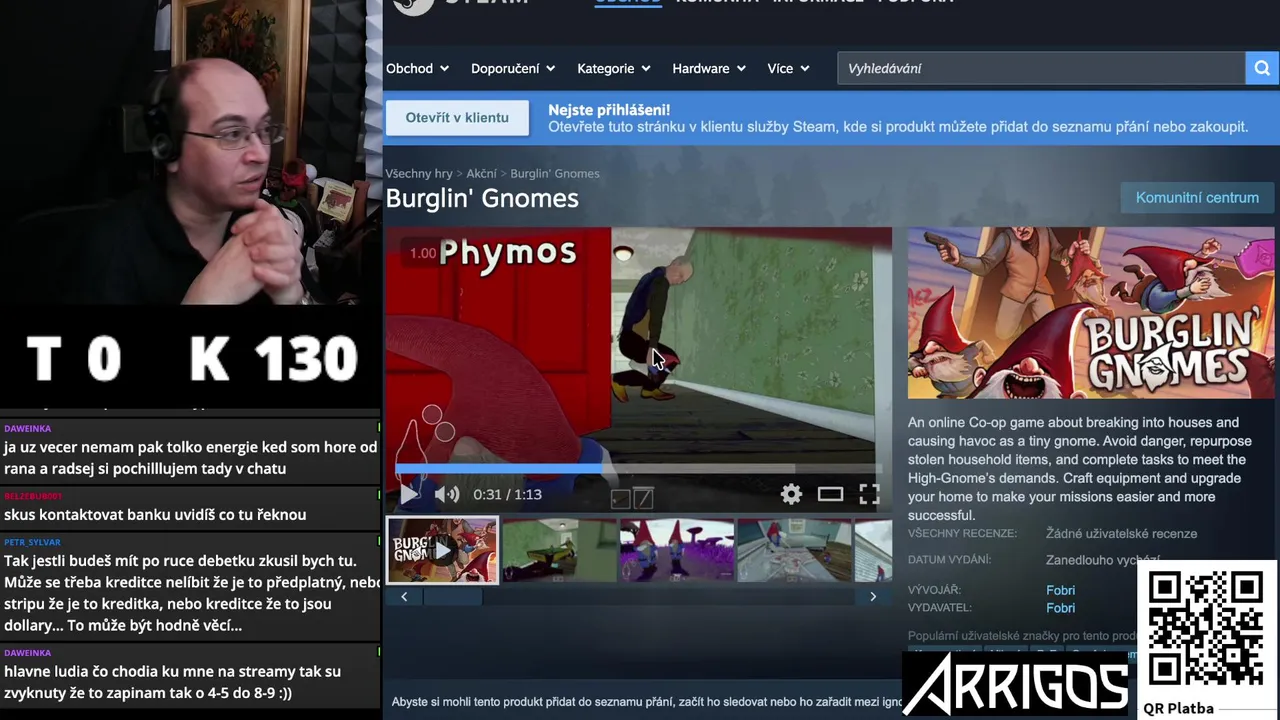Click the Burglin' Gnomes page title
The image size is (1280, 720).
point(482,198)
